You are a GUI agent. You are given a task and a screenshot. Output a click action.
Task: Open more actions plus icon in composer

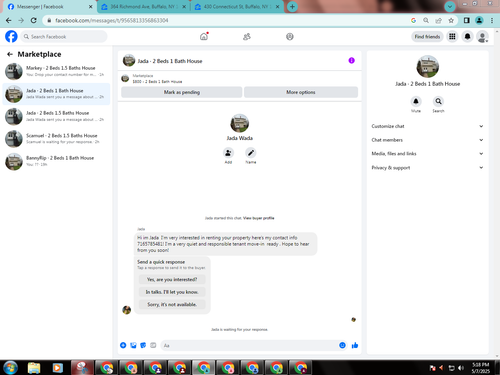pyautogui.click(x=123, y=345)
